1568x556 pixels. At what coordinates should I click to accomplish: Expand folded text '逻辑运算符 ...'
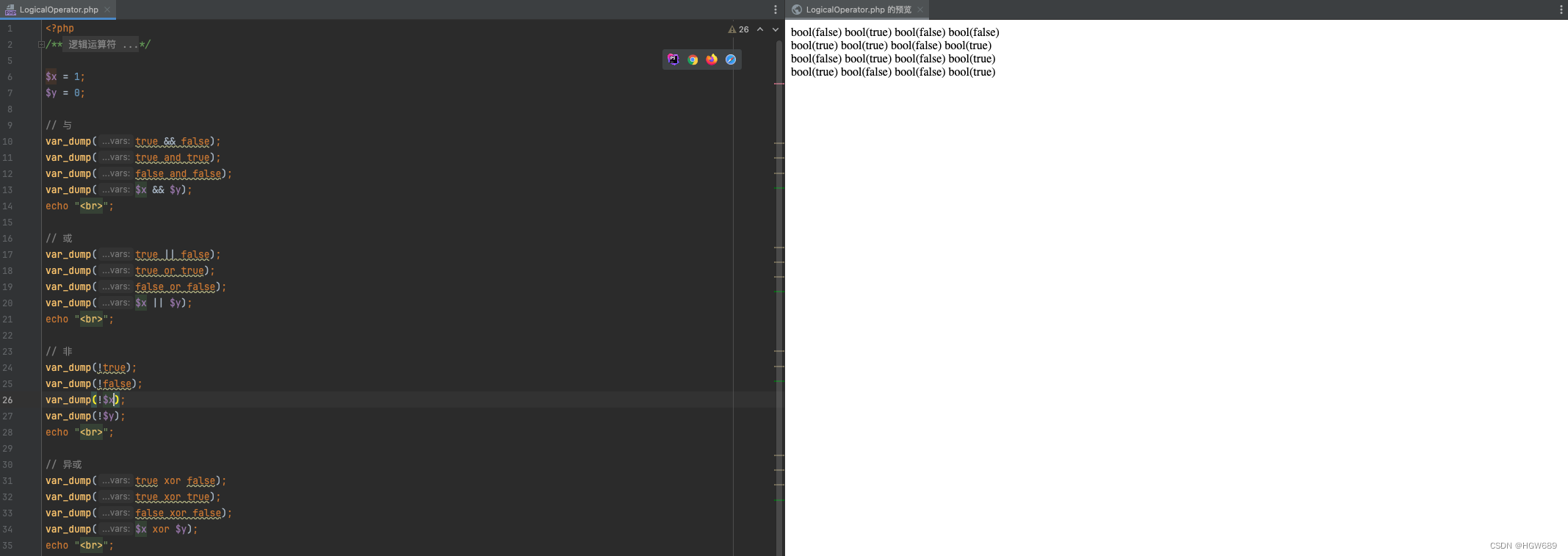pos(101,45)
